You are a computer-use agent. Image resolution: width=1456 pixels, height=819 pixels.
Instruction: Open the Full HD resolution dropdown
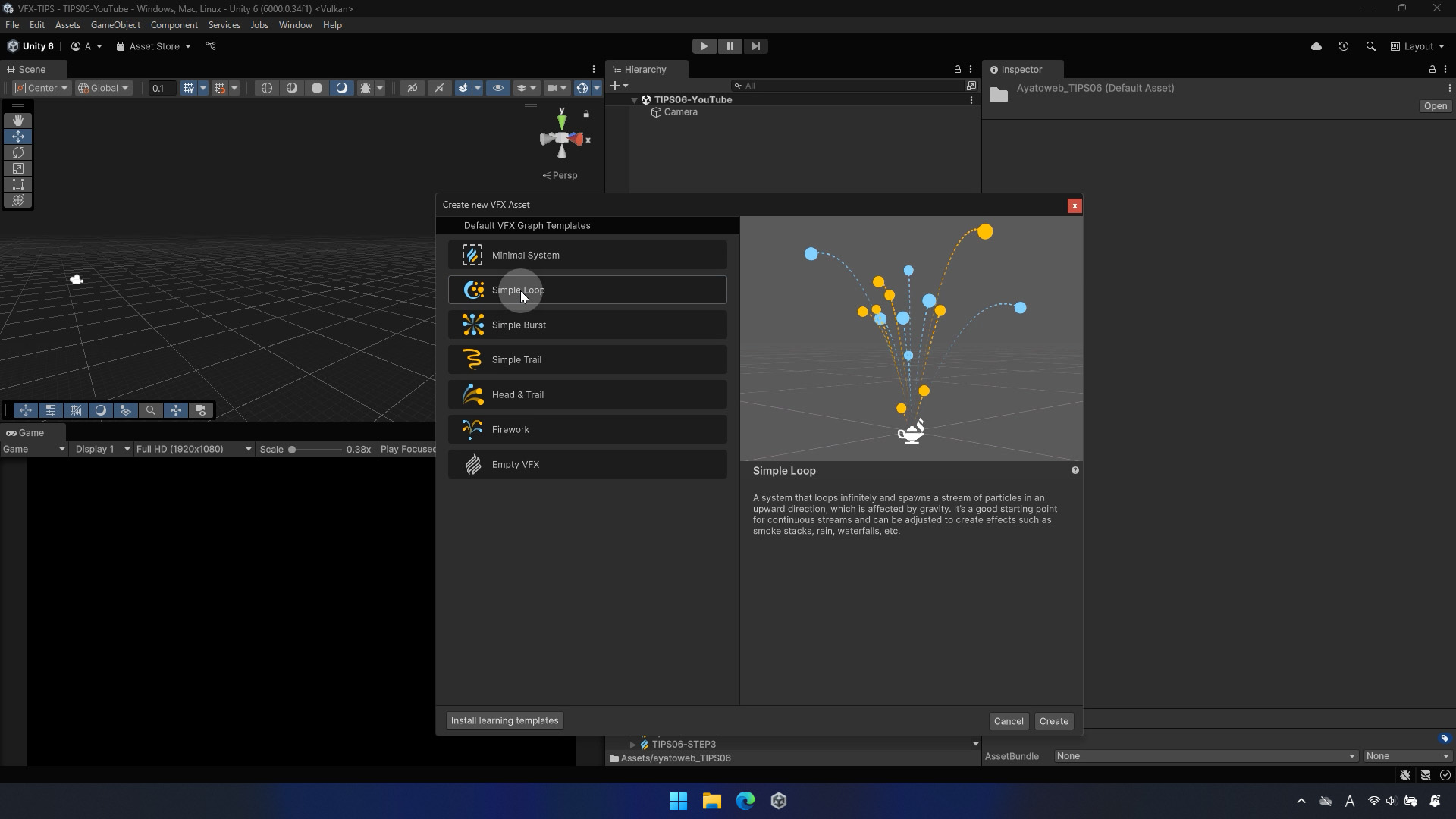[x=193, y=449]
